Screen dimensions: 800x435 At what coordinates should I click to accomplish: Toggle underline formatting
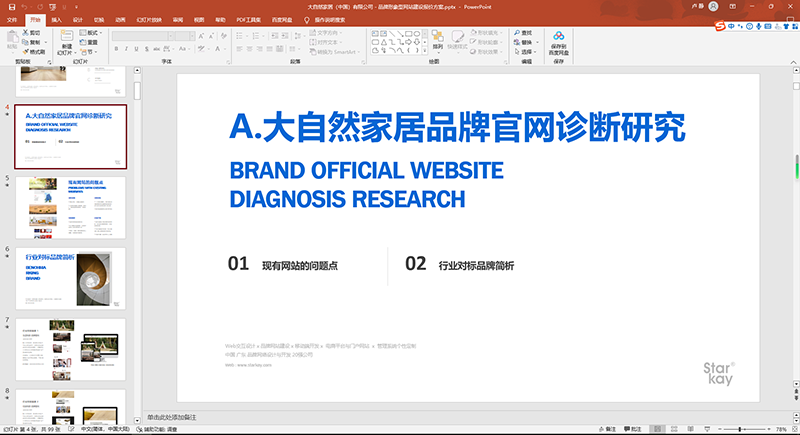[136, 49]
